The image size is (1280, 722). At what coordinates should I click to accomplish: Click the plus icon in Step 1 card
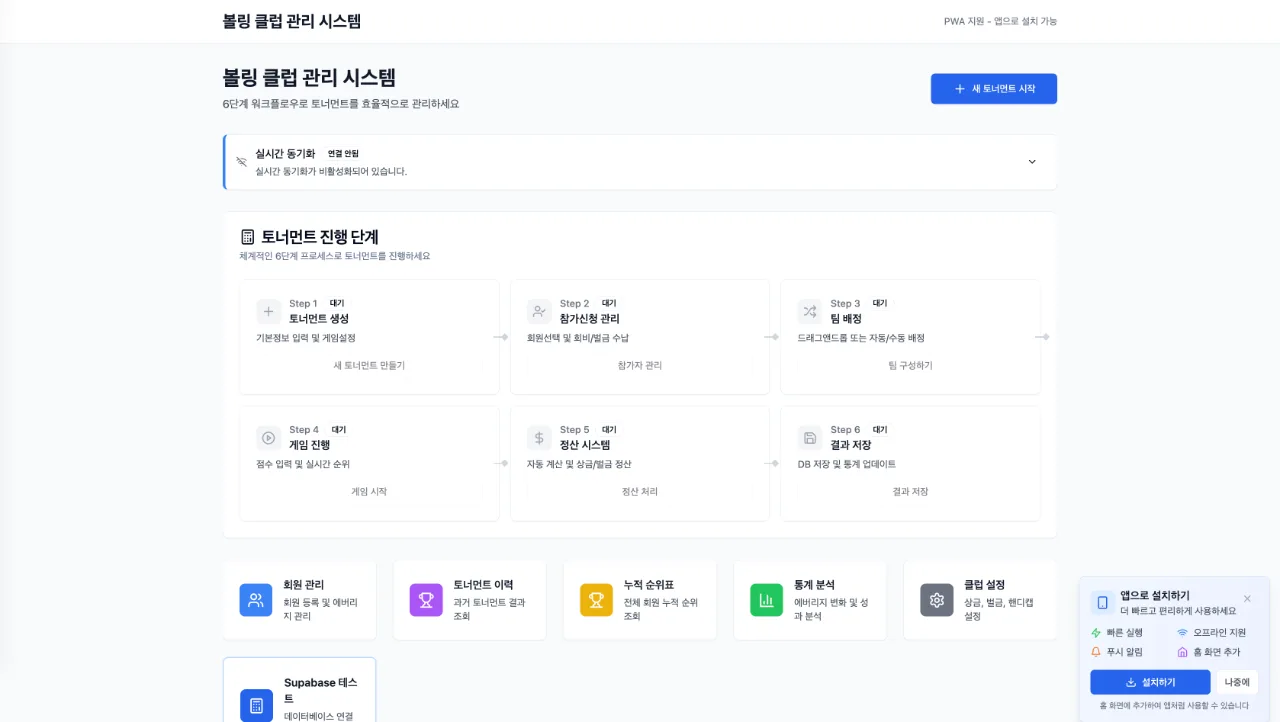click(268, 311)
